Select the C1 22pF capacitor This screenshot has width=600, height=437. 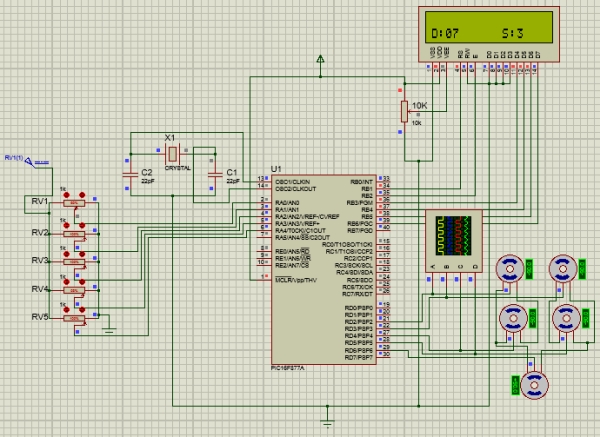215,175
